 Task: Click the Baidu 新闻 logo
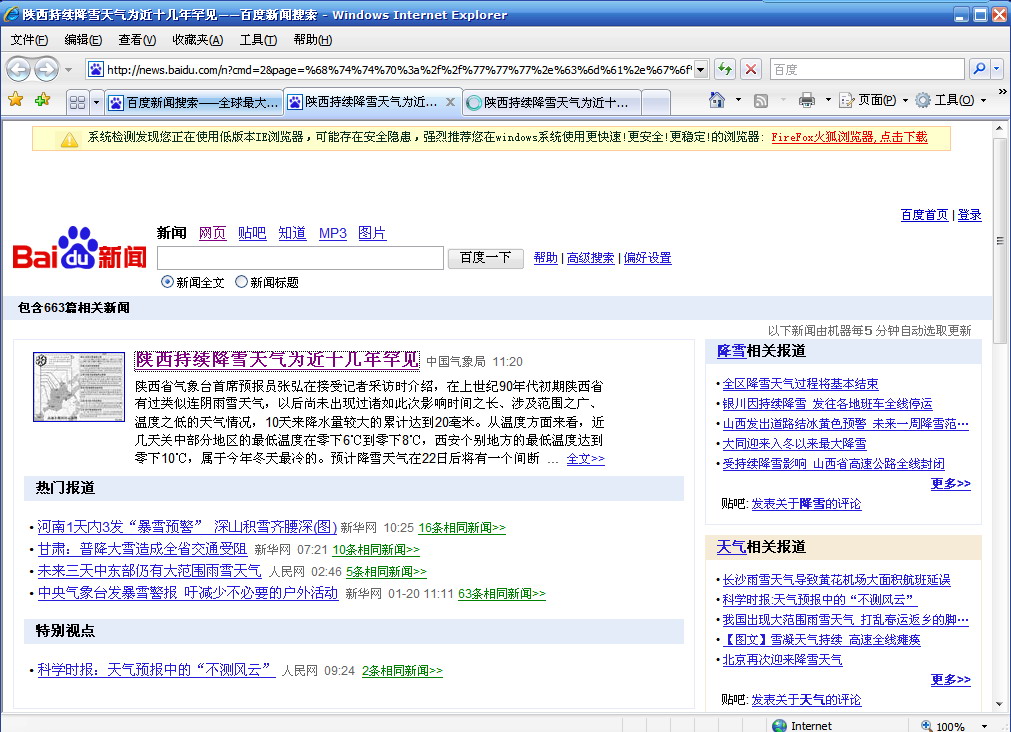pos(79,249)
